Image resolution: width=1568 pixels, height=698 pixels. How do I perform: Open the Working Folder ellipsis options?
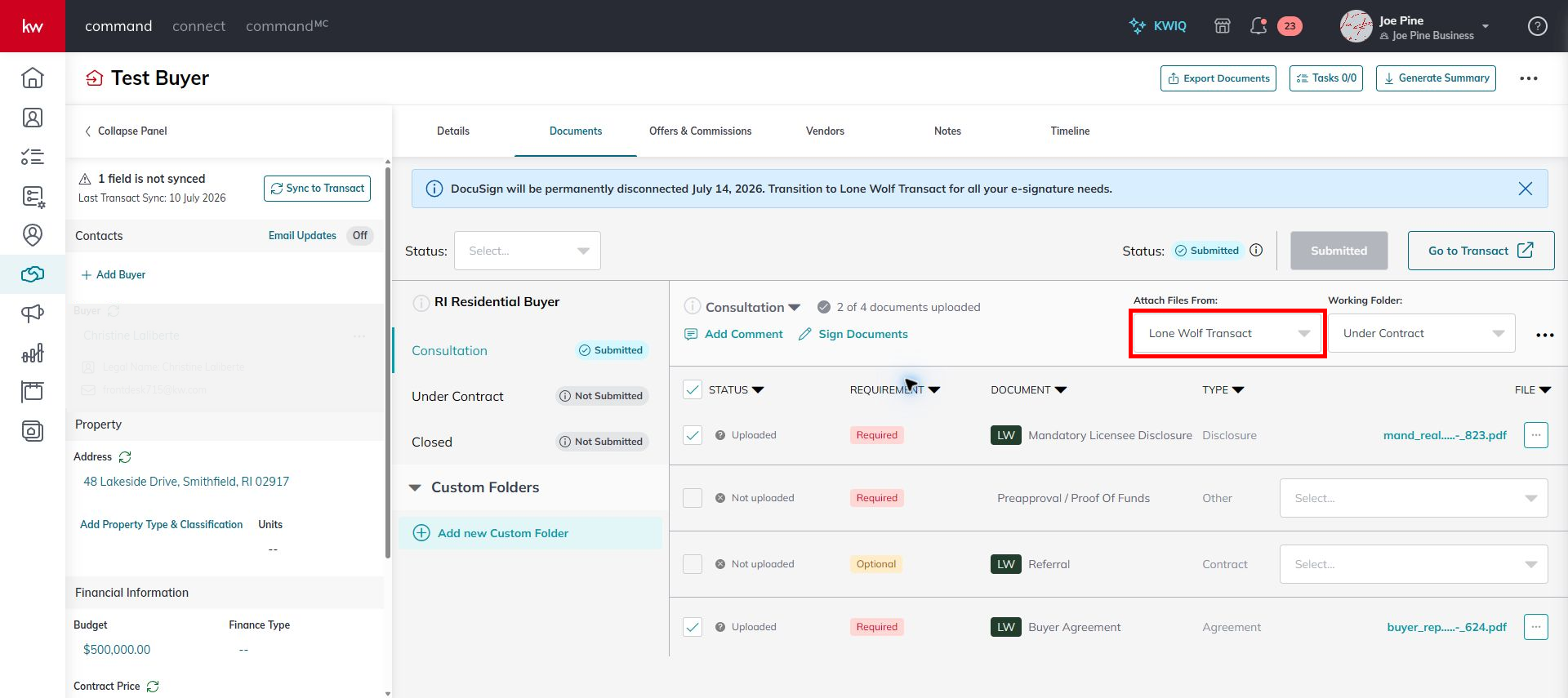click(x=1544, y=335)
